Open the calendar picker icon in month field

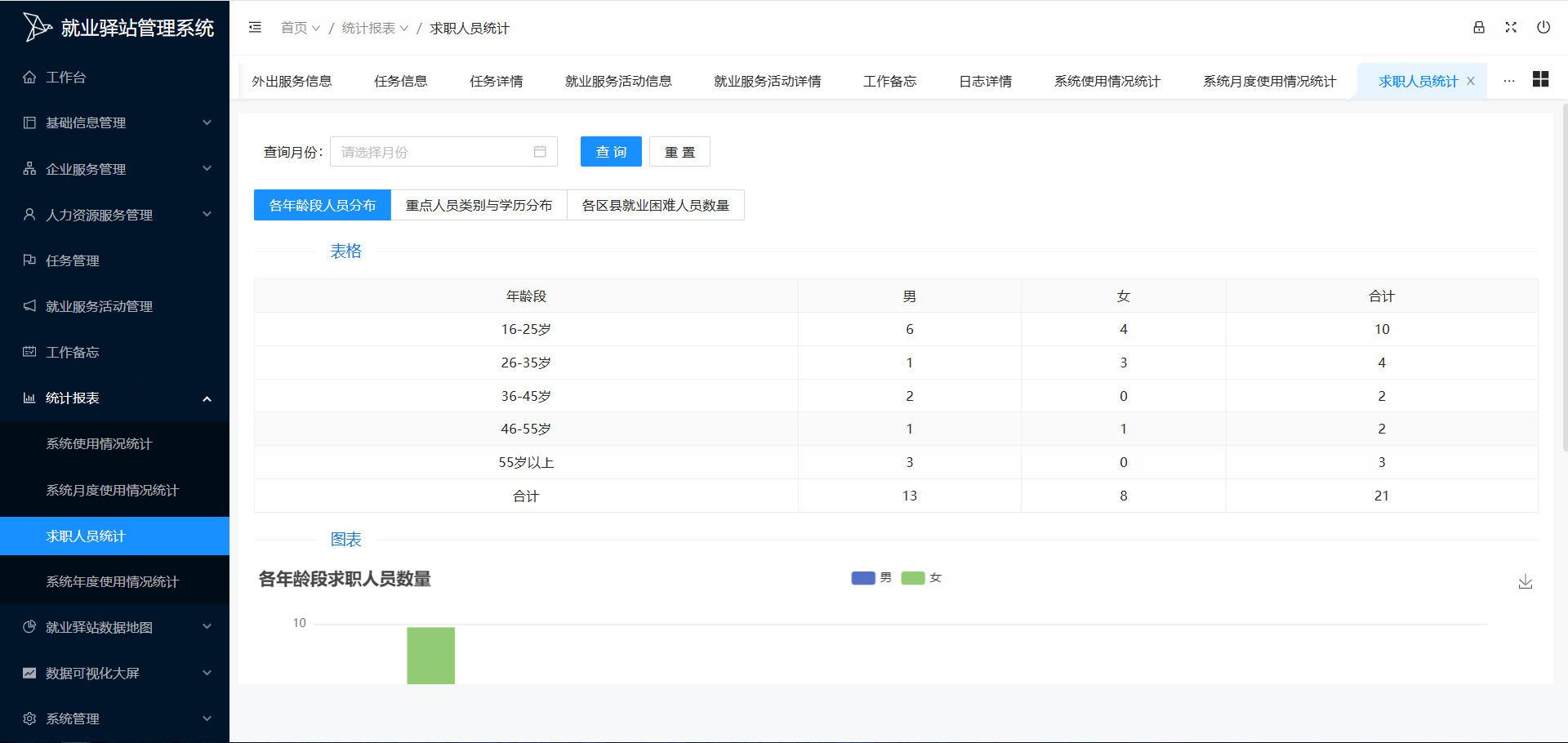click(x=540, y=152)
